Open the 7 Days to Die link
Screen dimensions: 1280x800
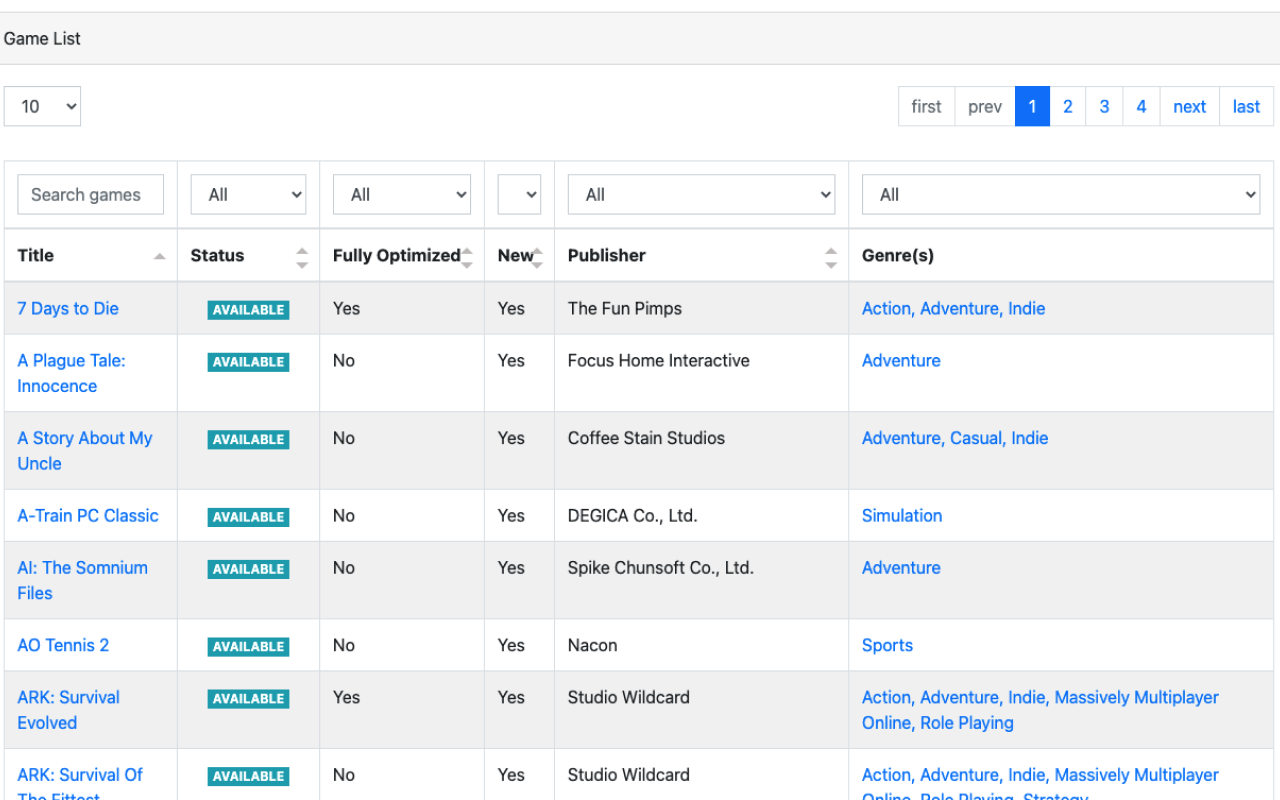(68, 308)
